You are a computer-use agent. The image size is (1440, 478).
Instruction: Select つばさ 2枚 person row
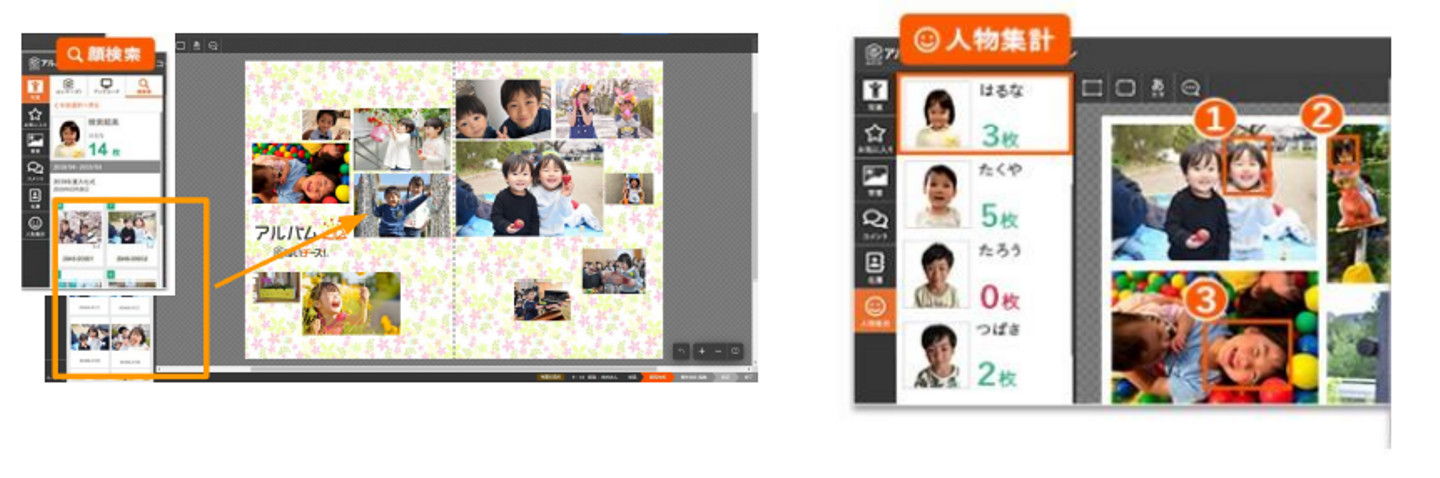pos(984,355)
